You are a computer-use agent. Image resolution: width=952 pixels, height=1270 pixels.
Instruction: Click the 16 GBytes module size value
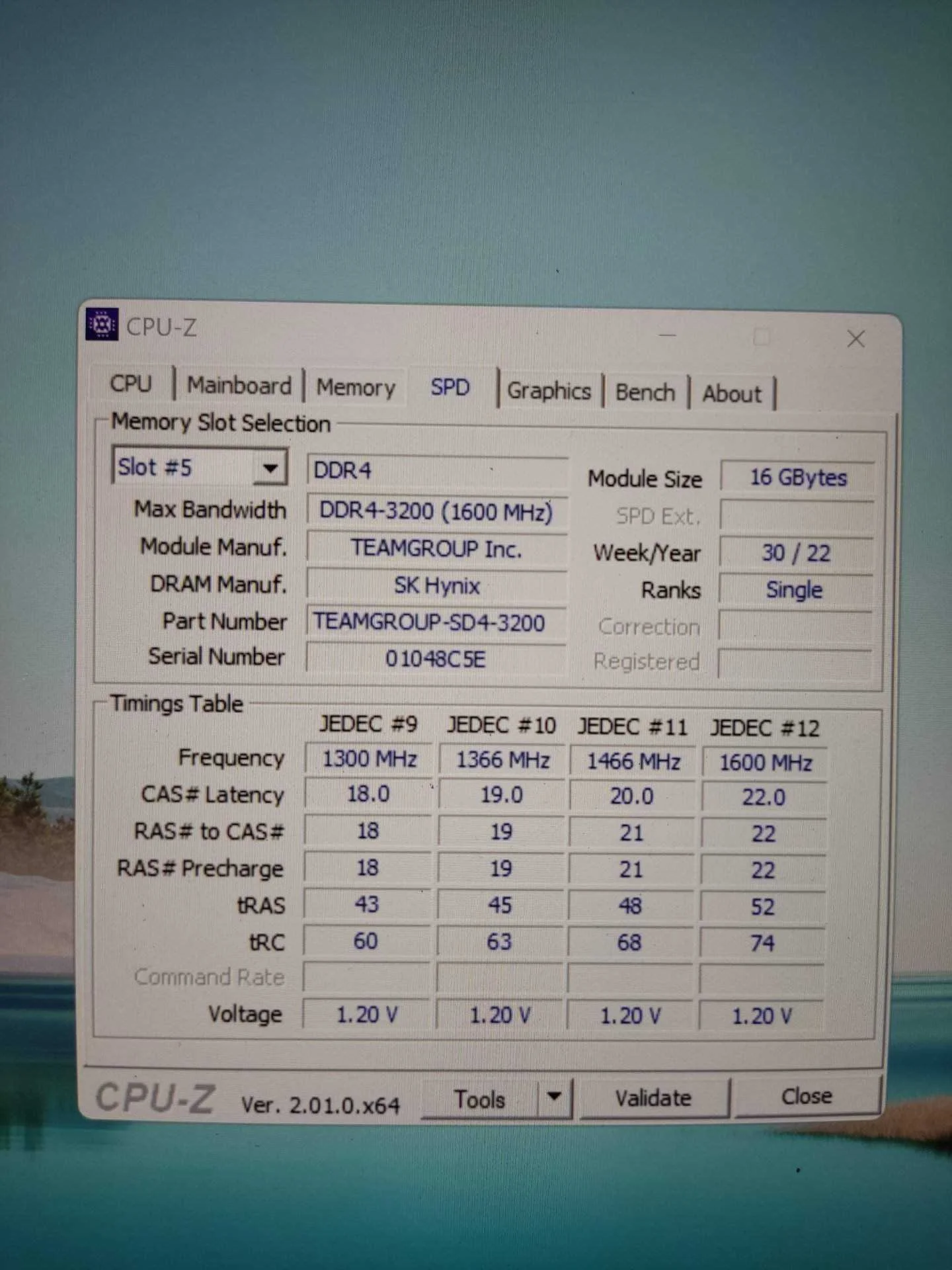pos(797,478)
